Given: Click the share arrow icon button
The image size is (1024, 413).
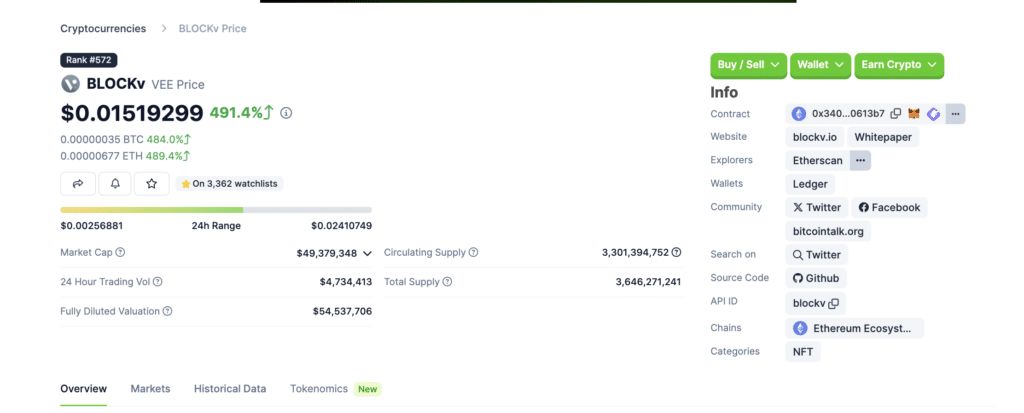Looking at the screenshot, I should tap(78, 184).
